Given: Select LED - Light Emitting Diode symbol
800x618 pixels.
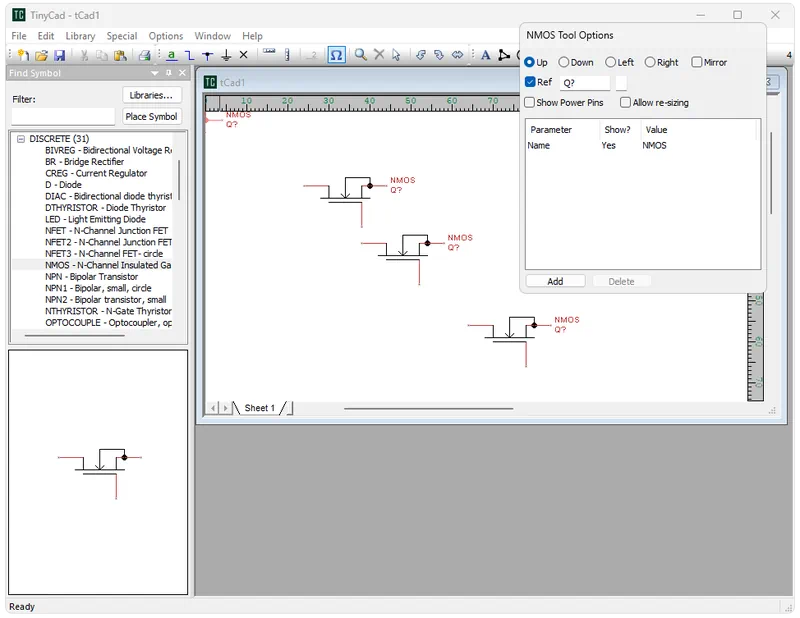Looking at the screenshot, I should tap(95, 219).
